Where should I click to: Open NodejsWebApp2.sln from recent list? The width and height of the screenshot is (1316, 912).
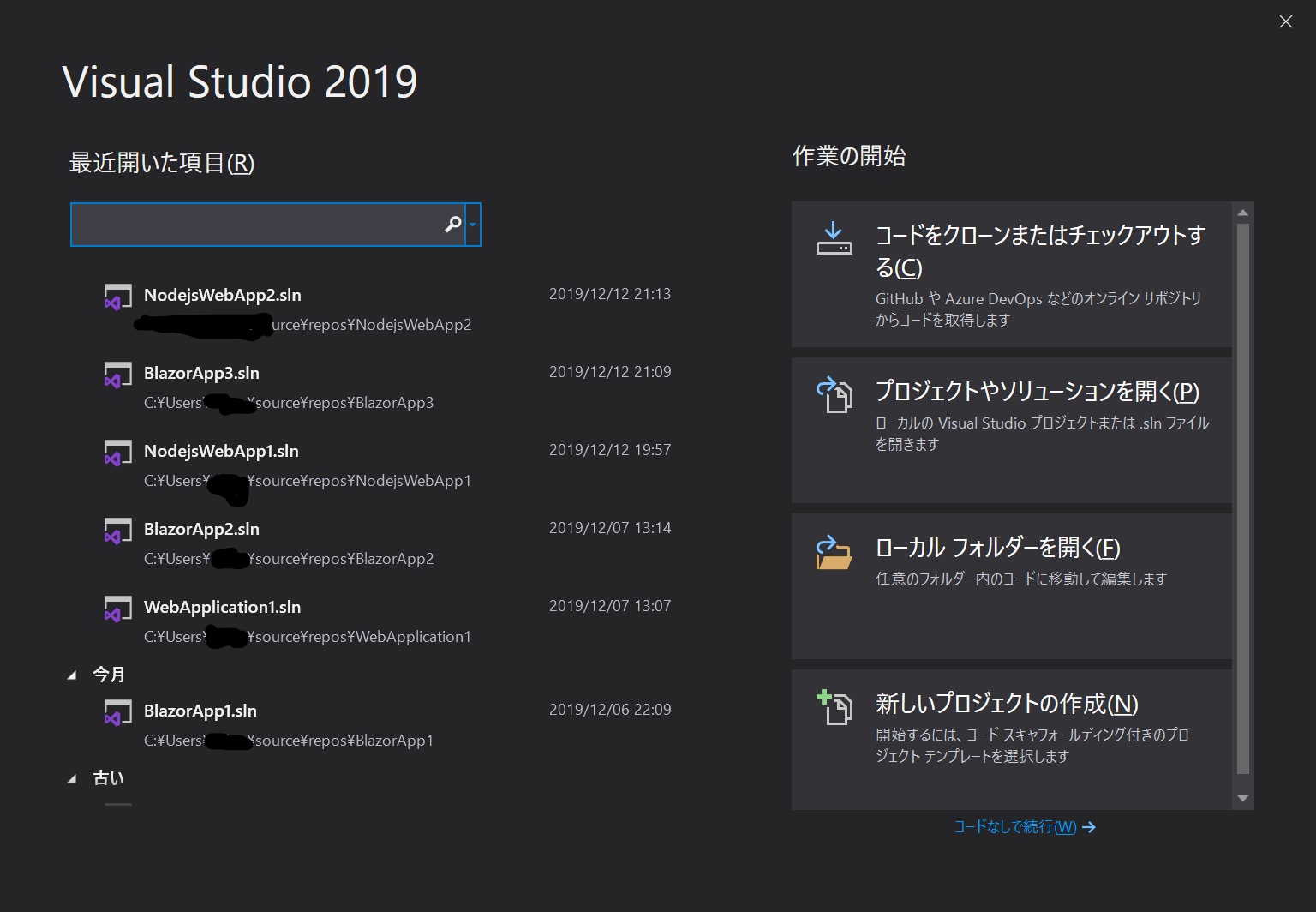click(x=223, y=295)
